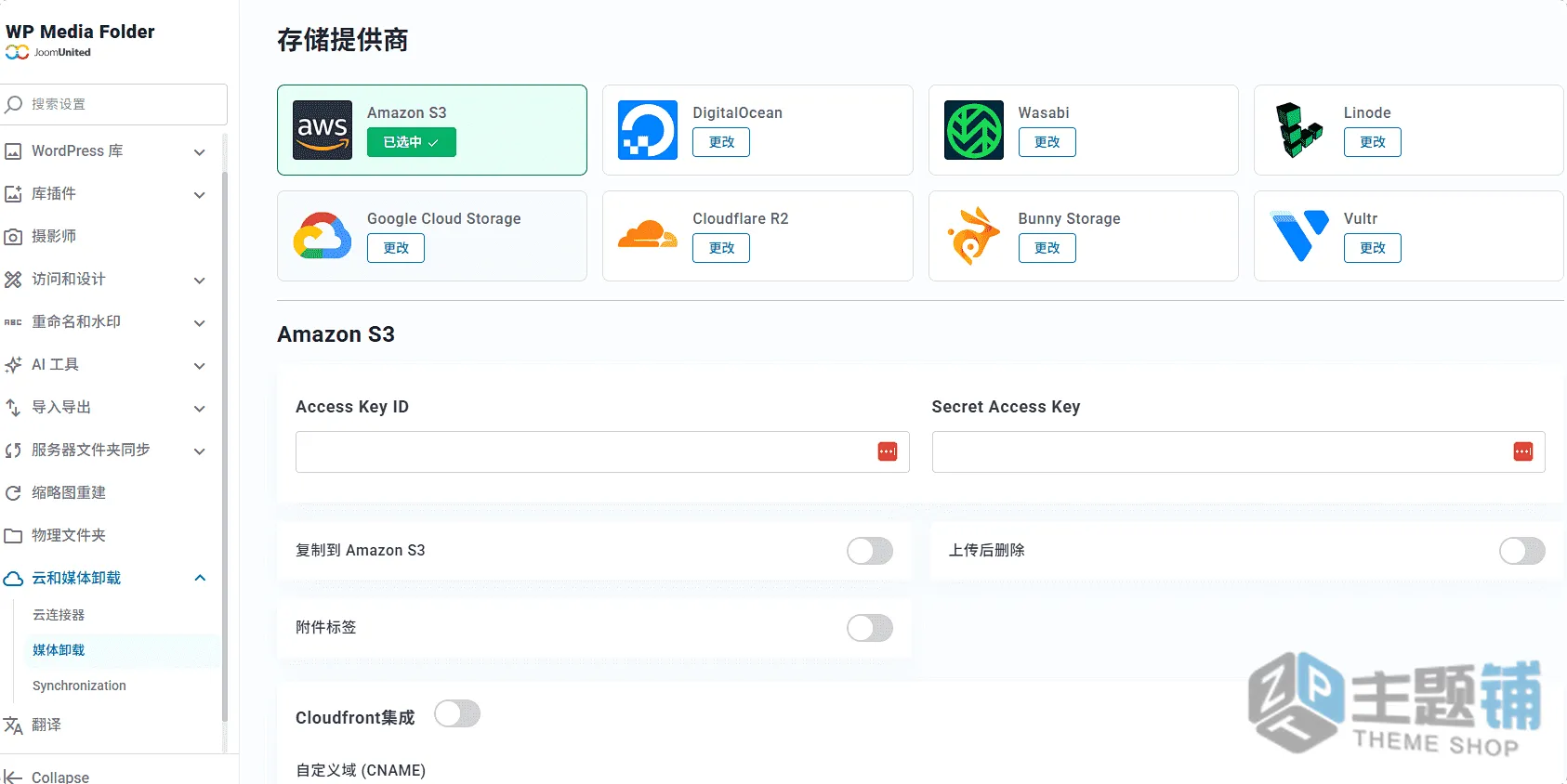Image resolution: width=1567 pixels, height=784 pixels.
Task: Click the Google Cloud Storage logo
Action: click(x=323, y=236)
